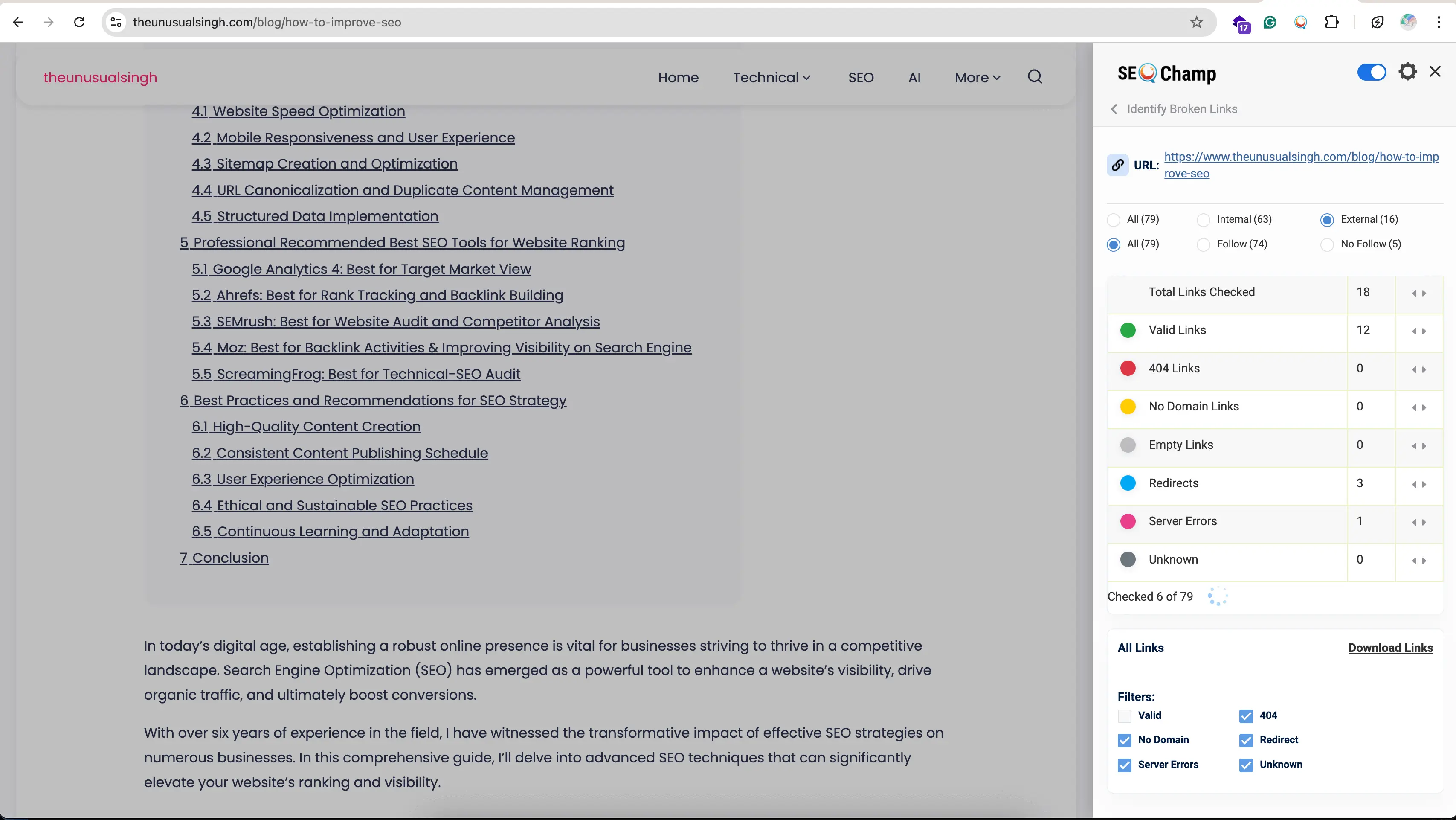Step through Total Links Checked arrows
Screen dimensions: 1456x820
(x=1419, y=293)
